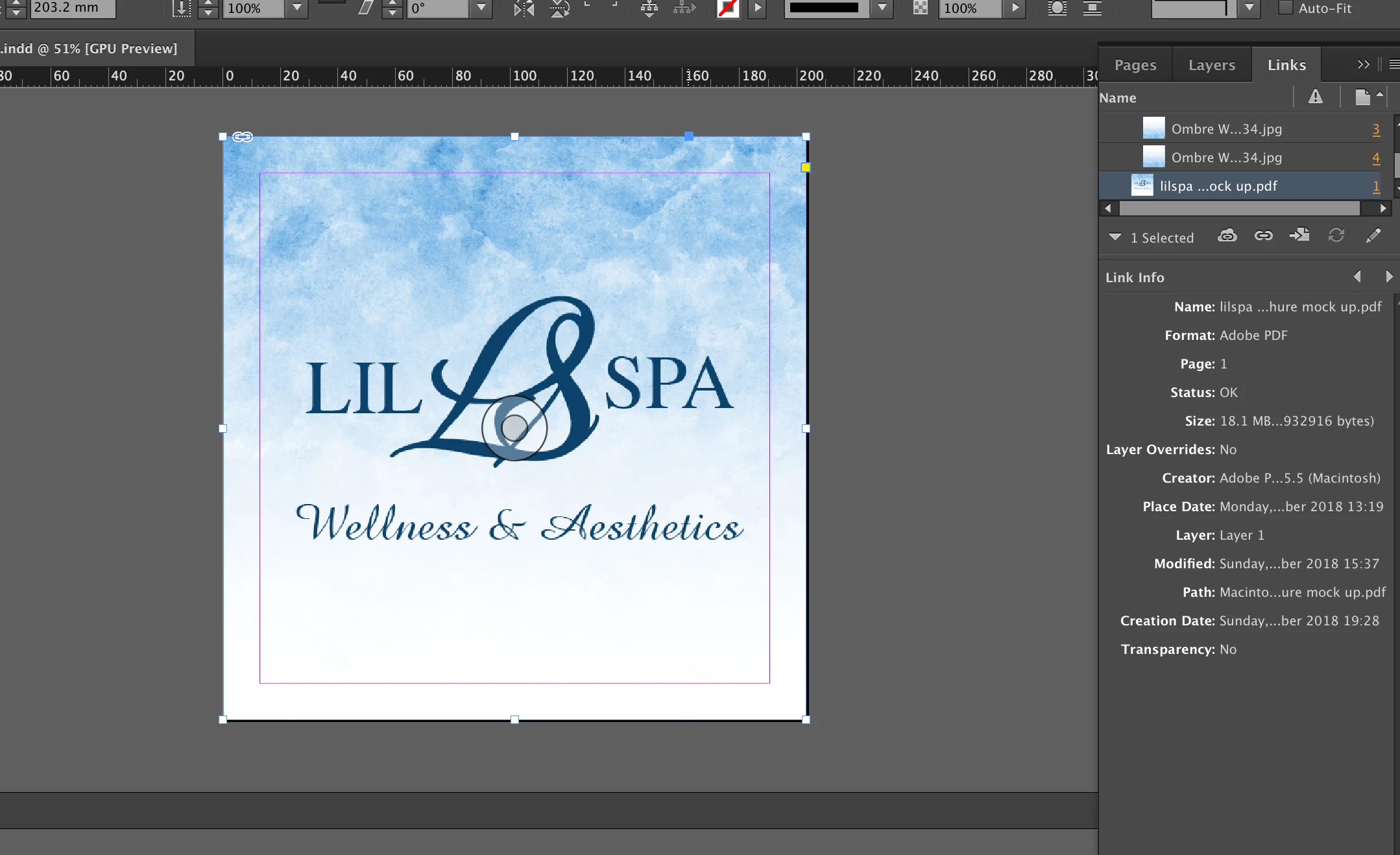Click the Edit Original pencil icon
The image size is (1400, 855).
(1373, 236)
